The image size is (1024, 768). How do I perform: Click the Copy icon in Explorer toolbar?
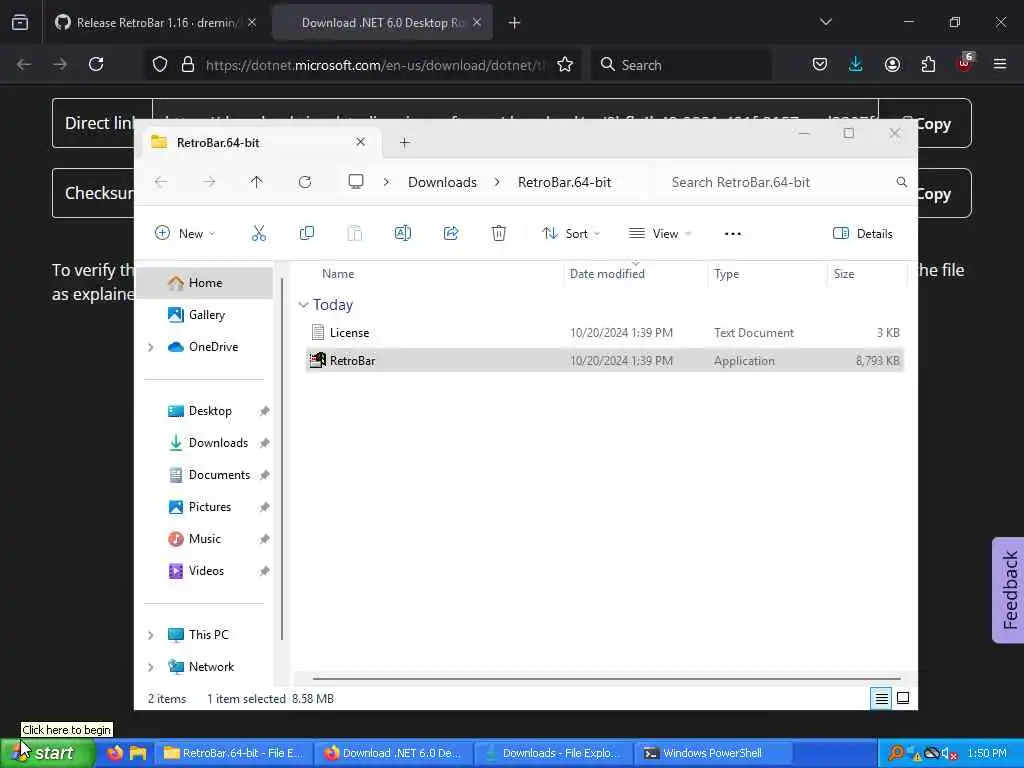click(306, 233)
